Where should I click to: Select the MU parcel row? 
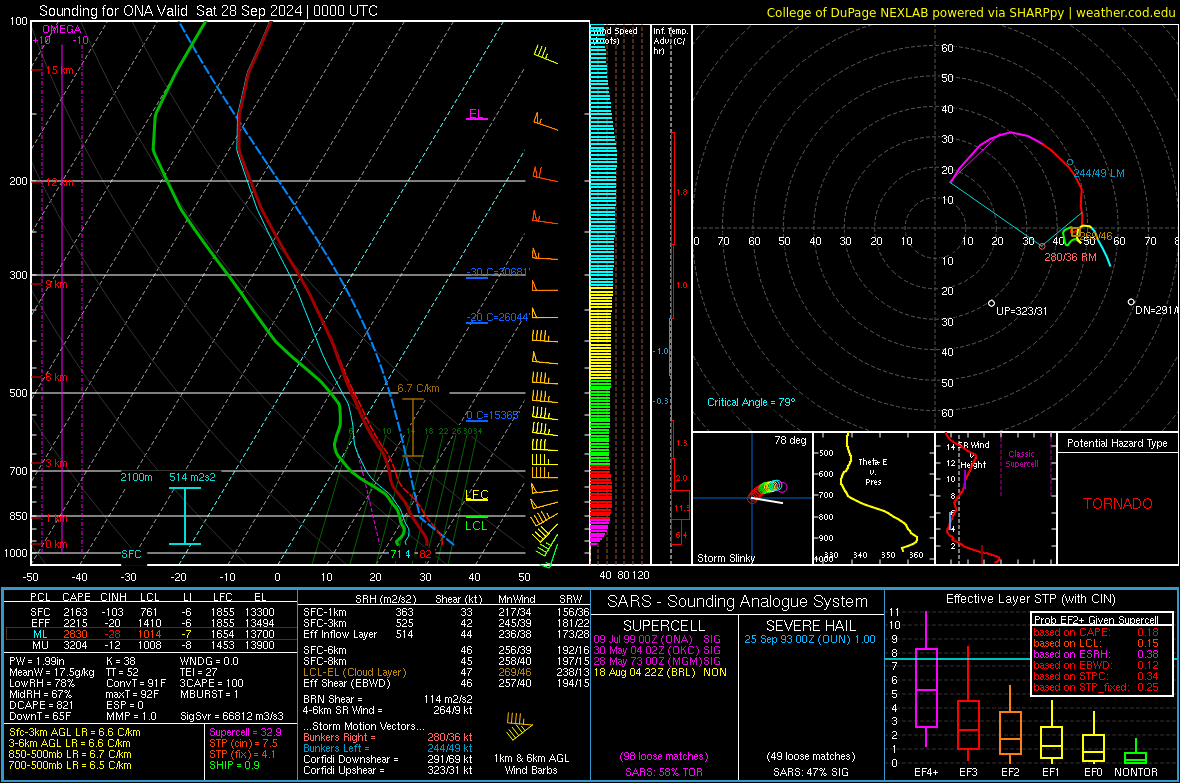pos(151,644)
